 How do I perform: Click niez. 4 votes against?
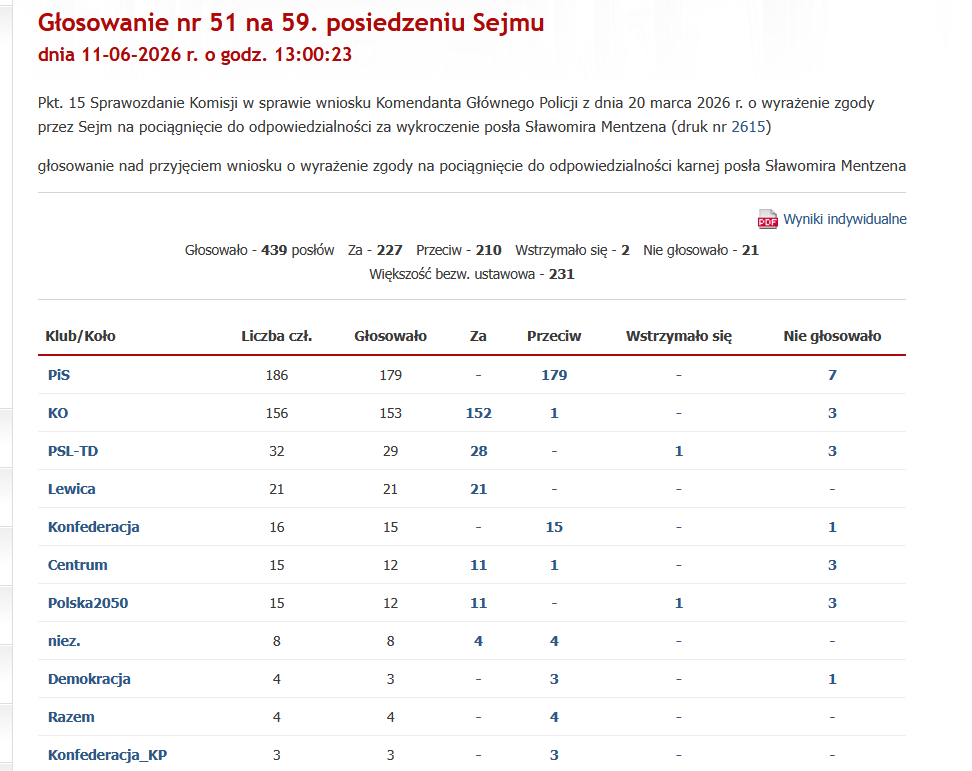click(x=554, y=641)
